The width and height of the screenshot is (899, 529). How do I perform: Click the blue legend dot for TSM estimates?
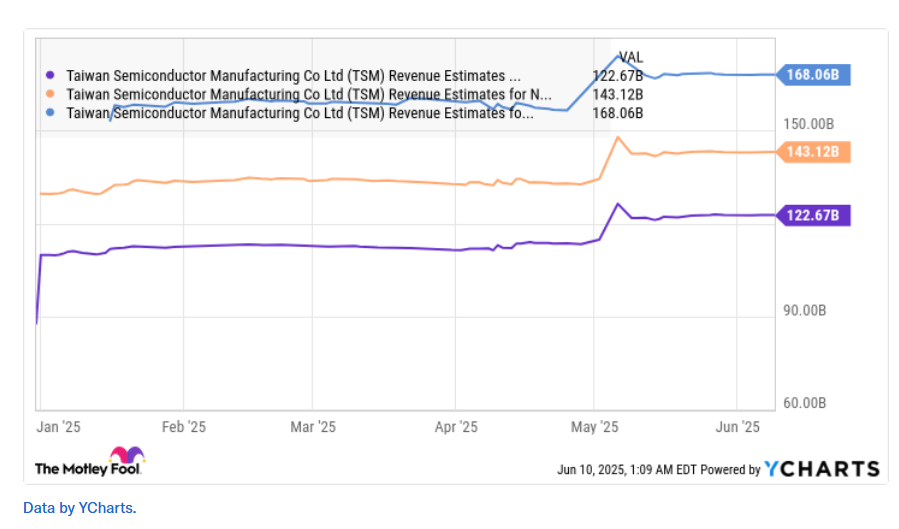coord(50,112)
